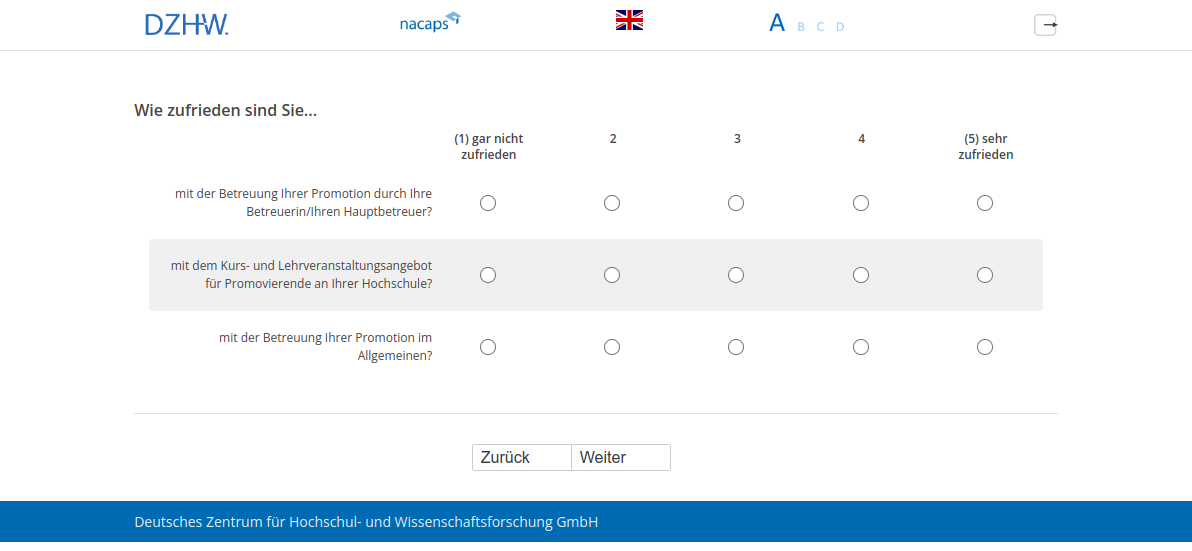Click the DZHW logo
Viewport: 1192px width, 551px height.
187,24
